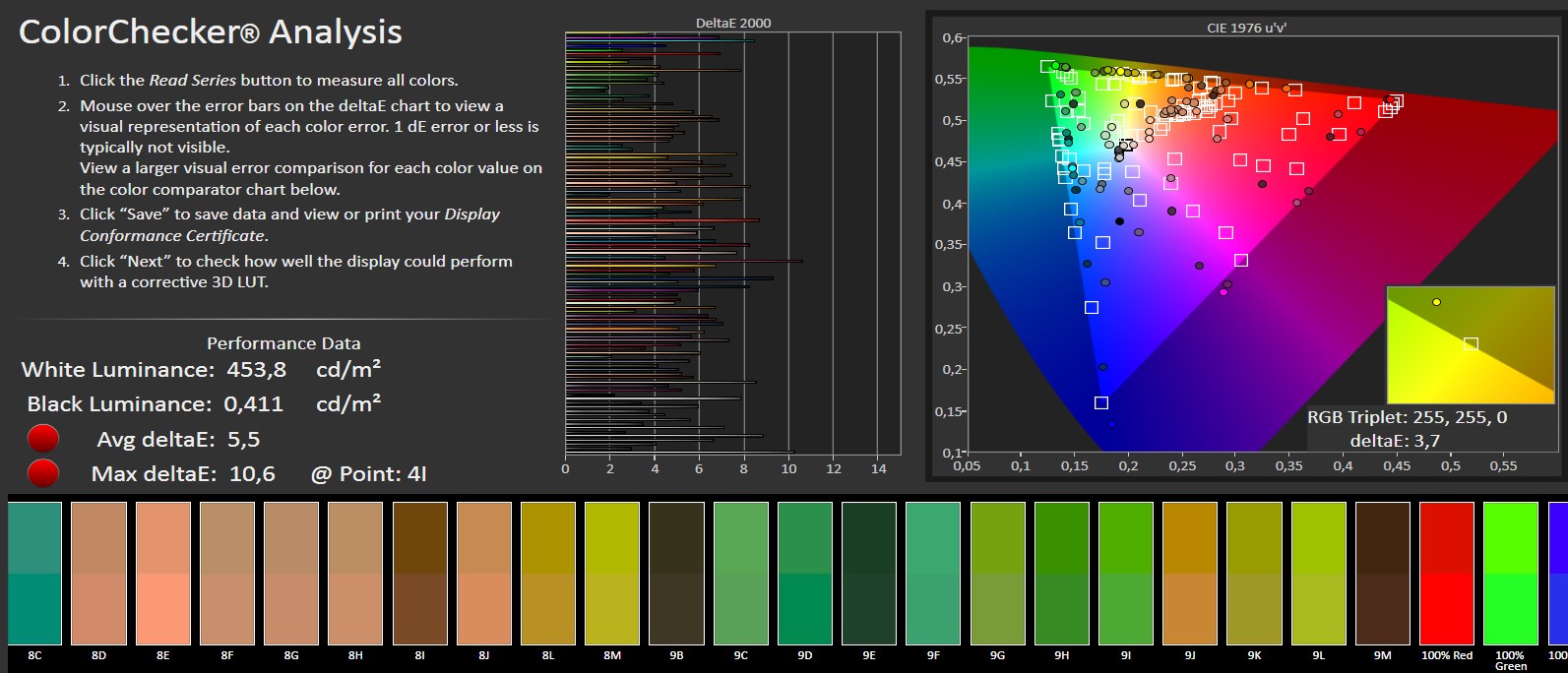Screen dimensions: 1568x673
Task: Click the 9D green color swatch
Action: 804,574
